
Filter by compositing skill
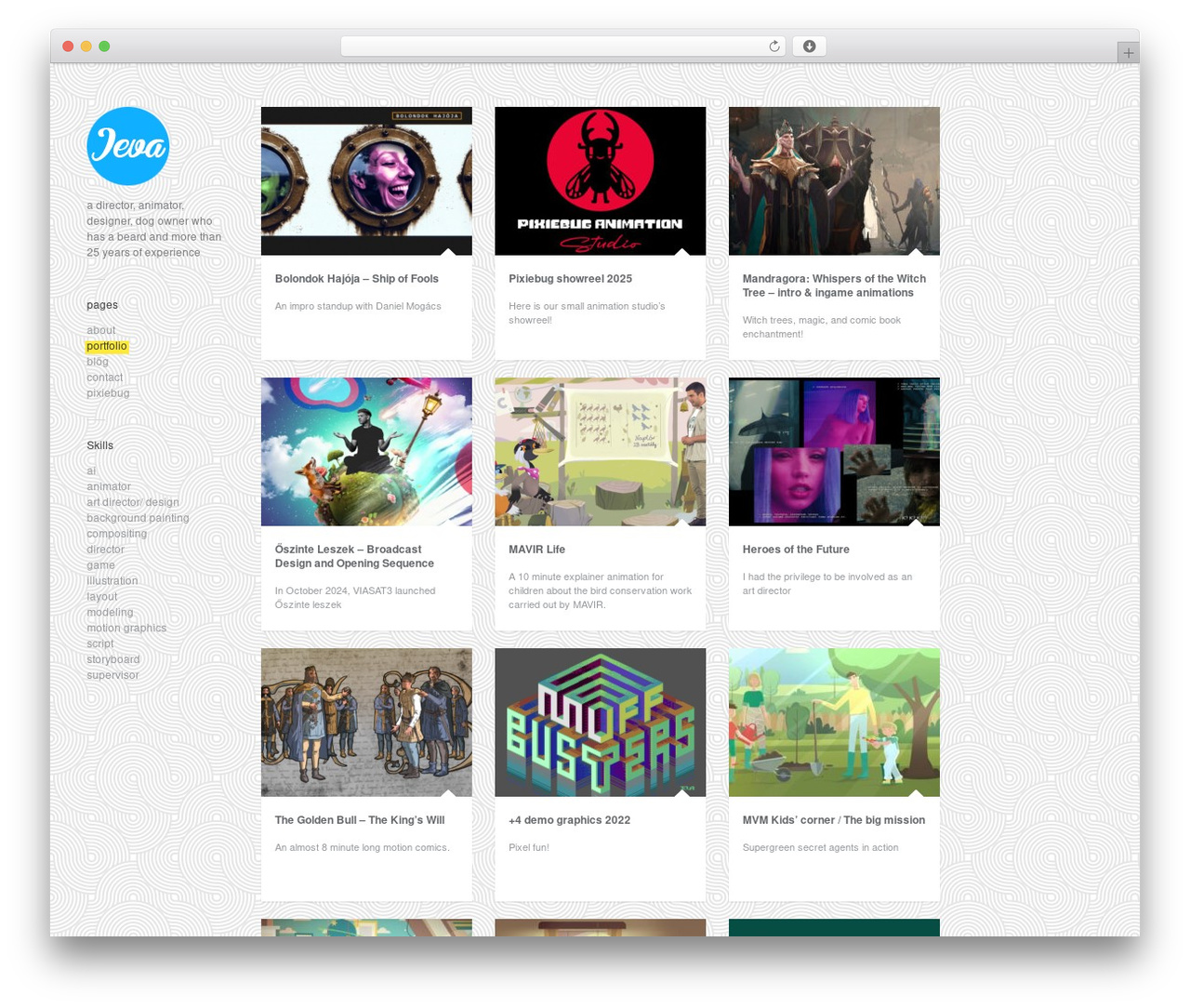click(117, 534)
